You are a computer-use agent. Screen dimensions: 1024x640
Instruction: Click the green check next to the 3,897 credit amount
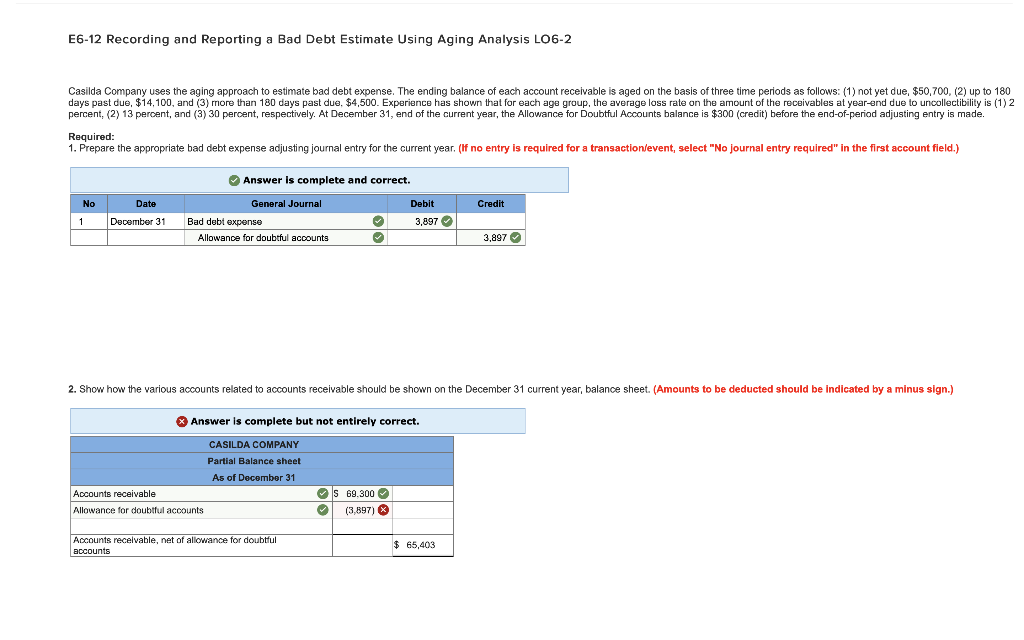pos(516,237)
